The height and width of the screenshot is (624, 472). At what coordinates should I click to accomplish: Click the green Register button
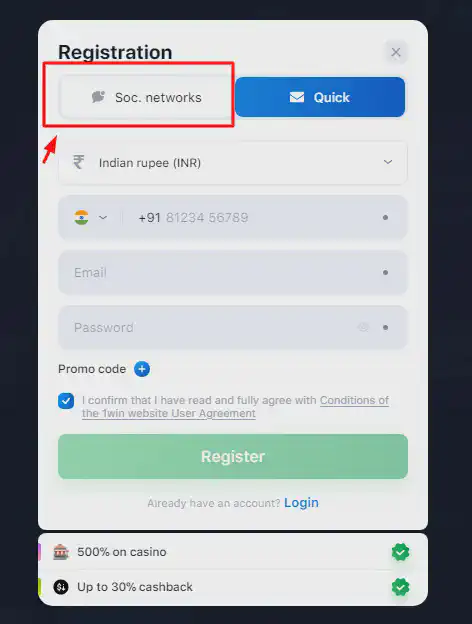coord(233,456)
